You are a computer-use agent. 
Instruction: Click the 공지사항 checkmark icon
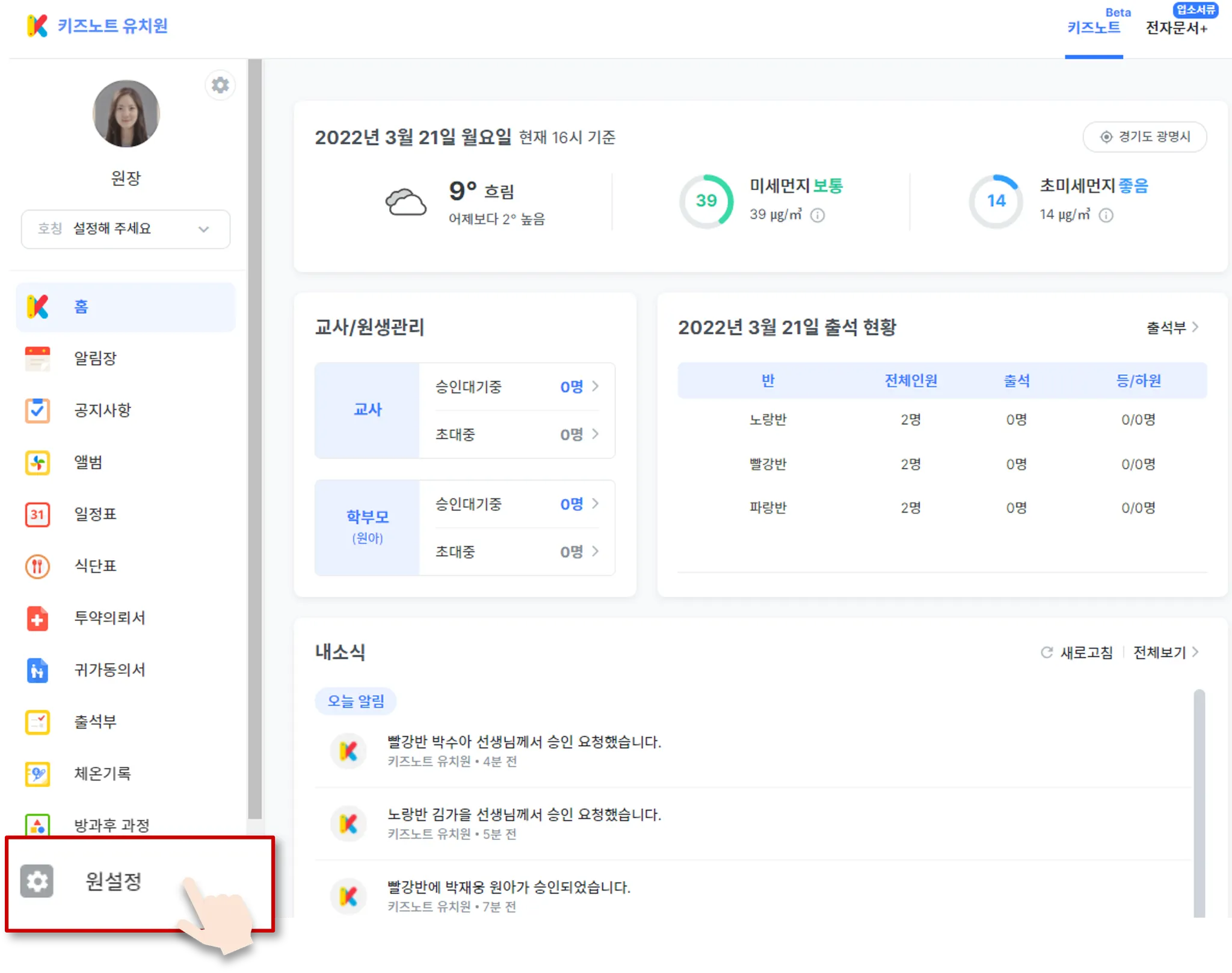37,410
